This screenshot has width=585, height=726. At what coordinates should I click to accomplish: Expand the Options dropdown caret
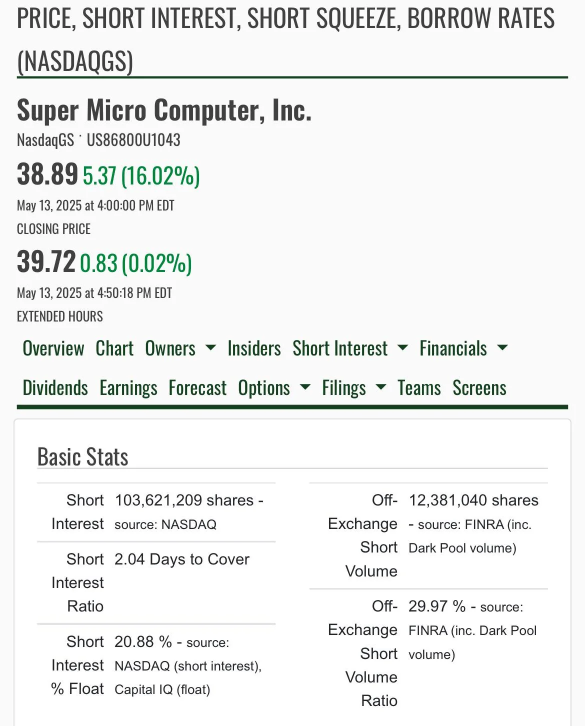pyautogui.click(x=305, y=388)
